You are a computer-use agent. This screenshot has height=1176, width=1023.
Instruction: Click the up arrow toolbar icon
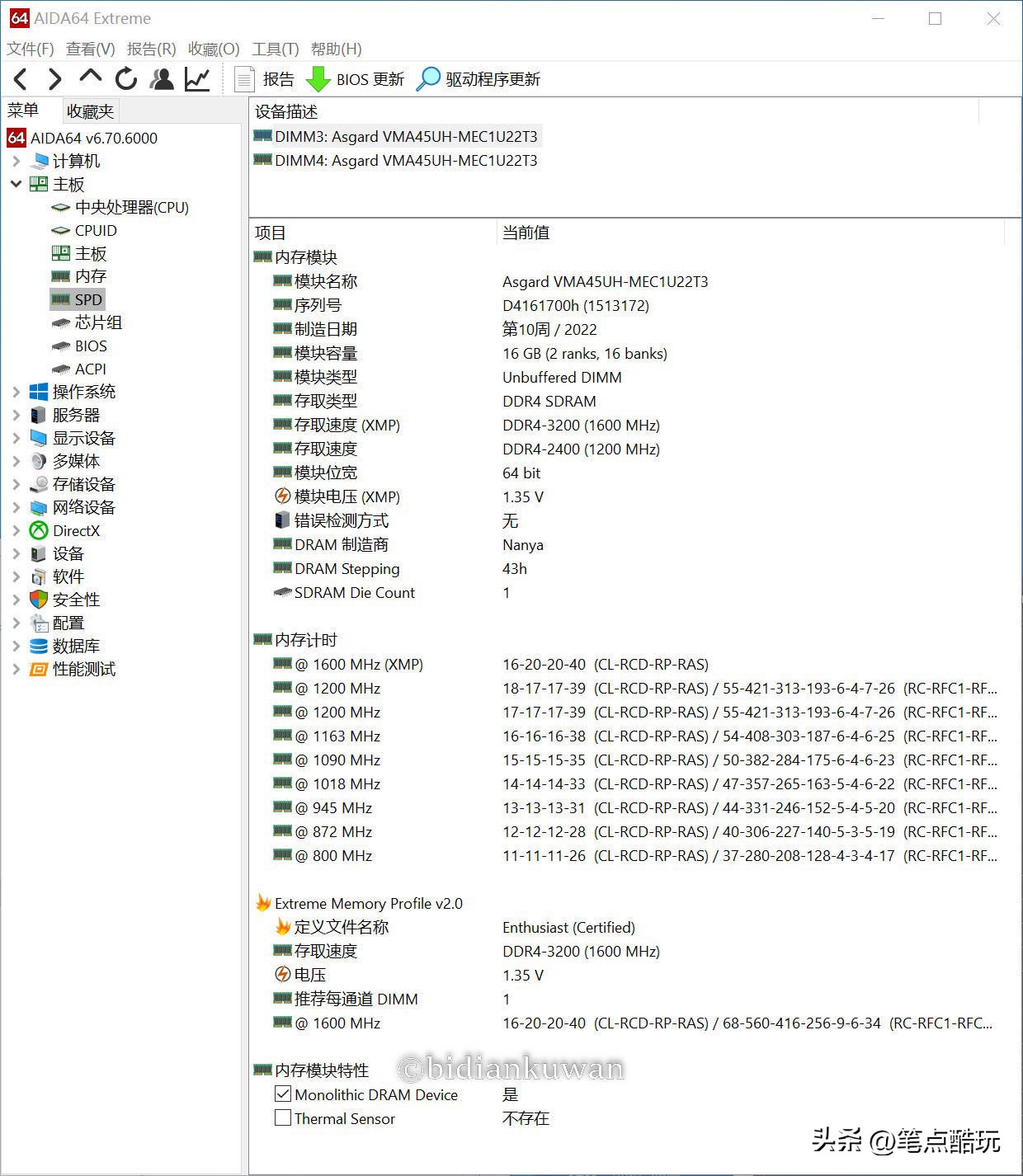pyautogui.click(x=90, y=78)
